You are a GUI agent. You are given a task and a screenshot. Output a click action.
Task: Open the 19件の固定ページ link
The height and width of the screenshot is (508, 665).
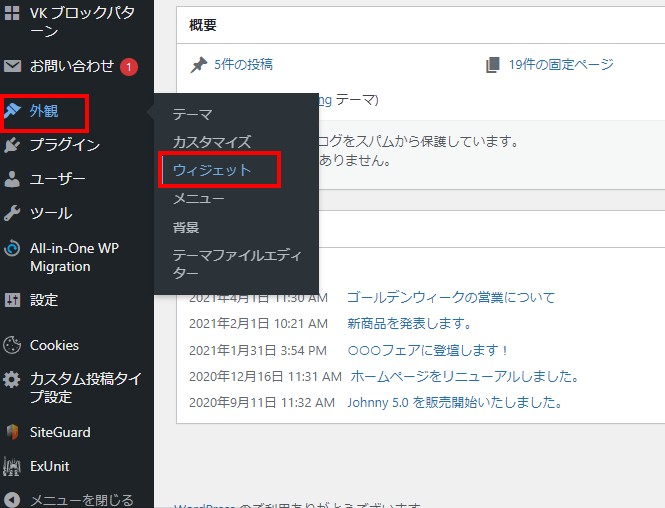click(x=560, y=65)
